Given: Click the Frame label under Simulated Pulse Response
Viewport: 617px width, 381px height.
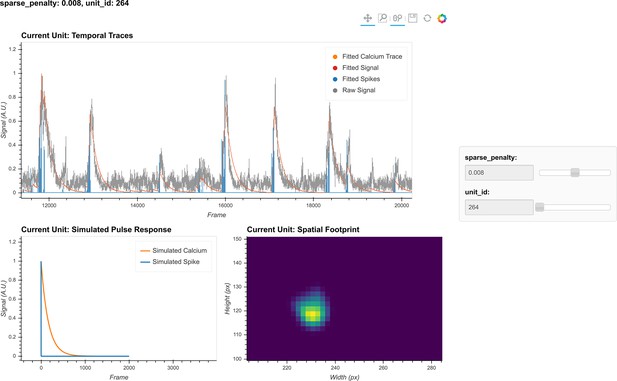Looking at the screenshot, I should 119,377.
